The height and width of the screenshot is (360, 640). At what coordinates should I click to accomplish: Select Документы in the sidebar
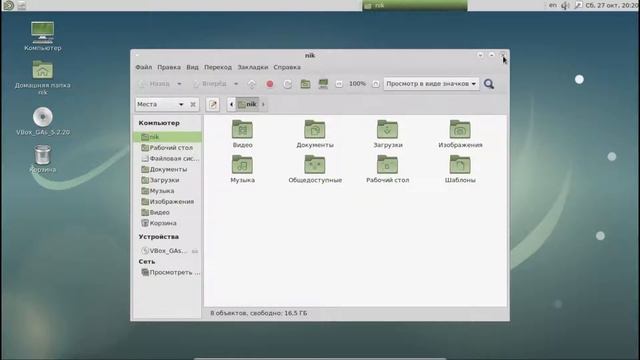click(167, 169)
